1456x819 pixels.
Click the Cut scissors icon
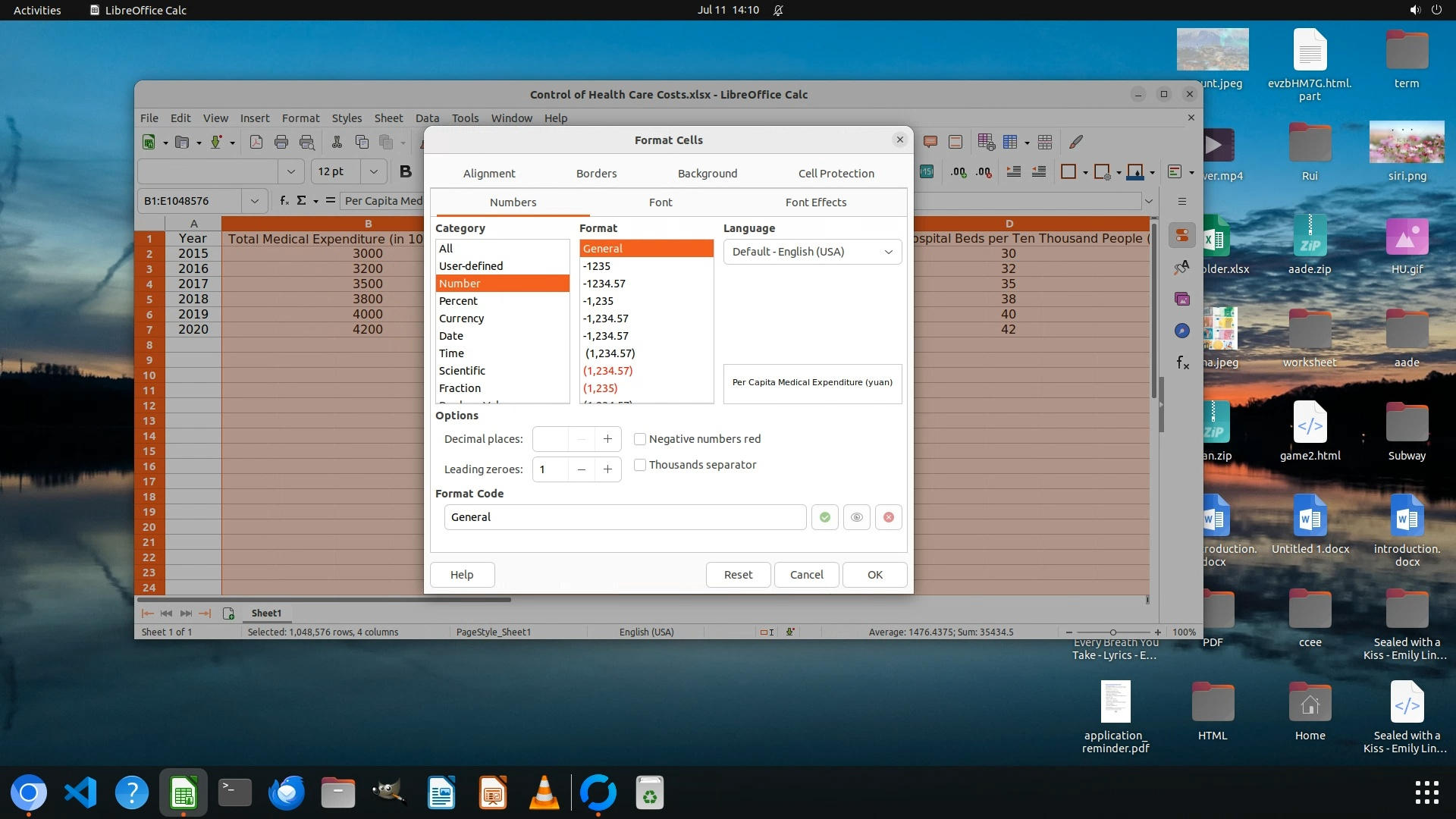tap(337, 142)
